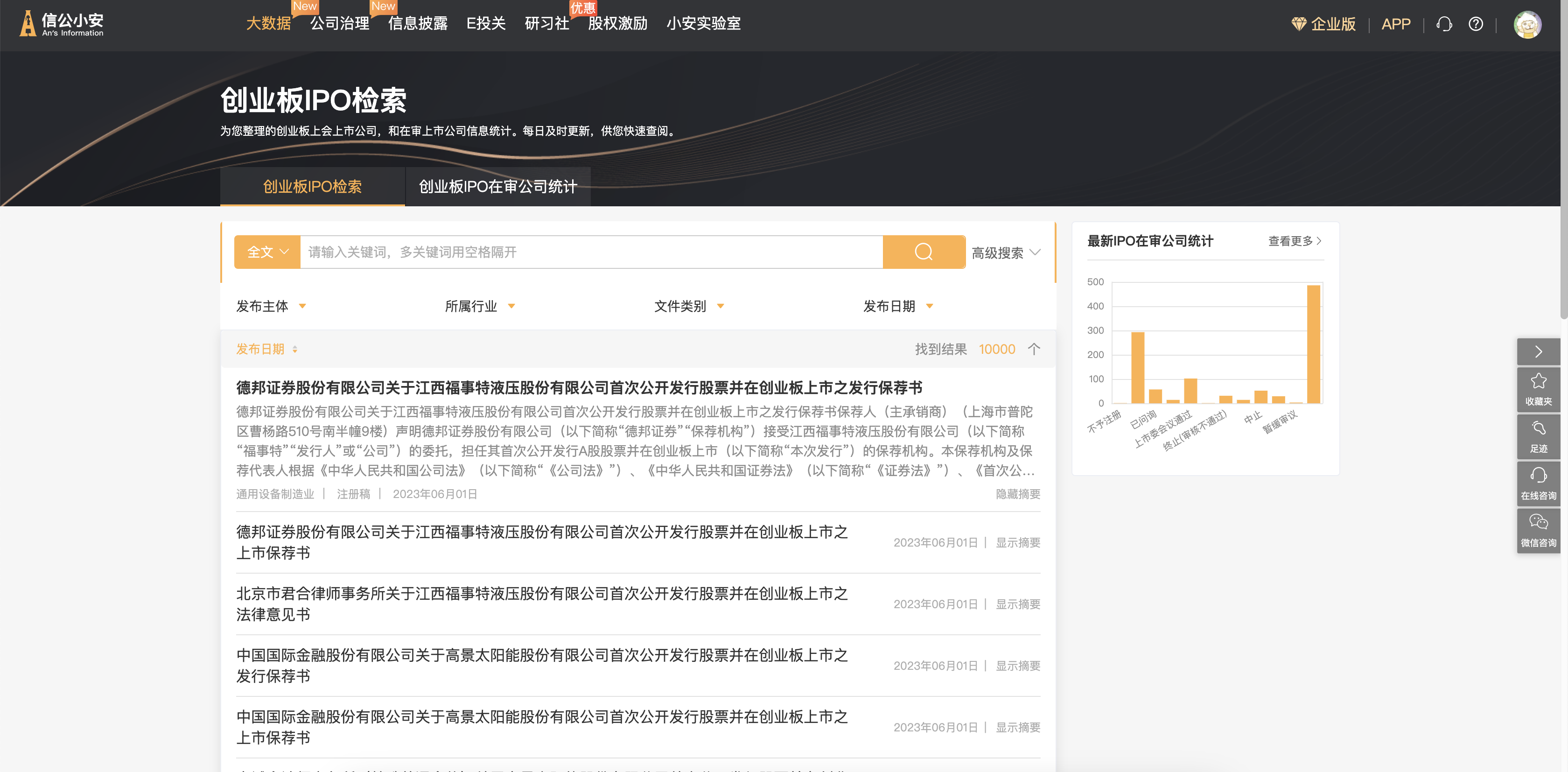Open the 文件类别 filter dropdown
Image resolution: width=1568 pixels, height=772 pixels.
click(689, 306)
